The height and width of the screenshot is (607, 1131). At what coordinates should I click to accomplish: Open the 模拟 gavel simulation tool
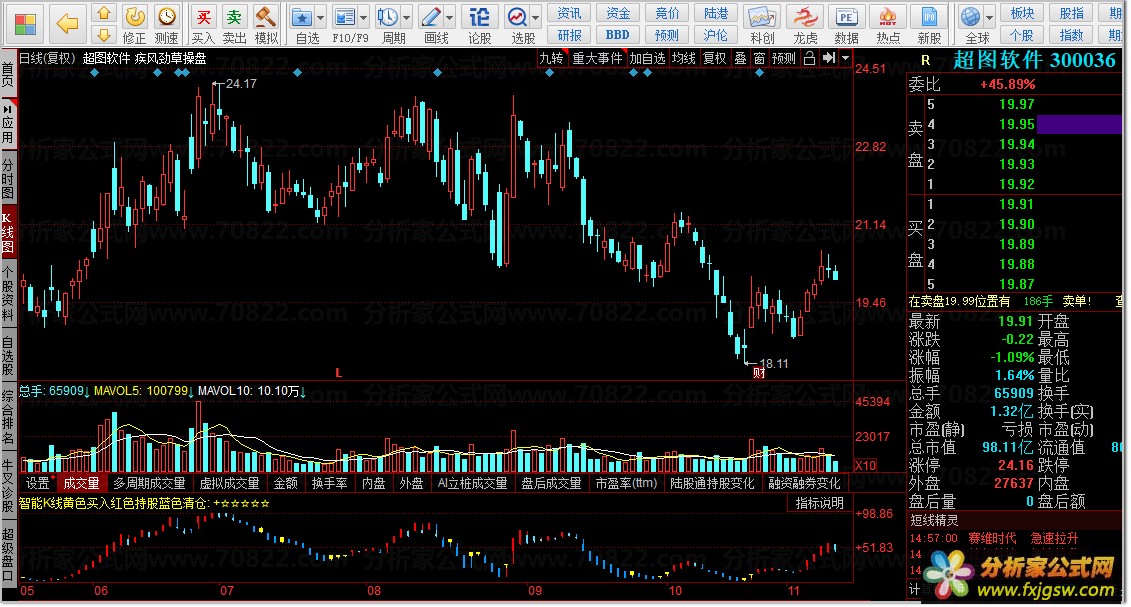point(266,16)
